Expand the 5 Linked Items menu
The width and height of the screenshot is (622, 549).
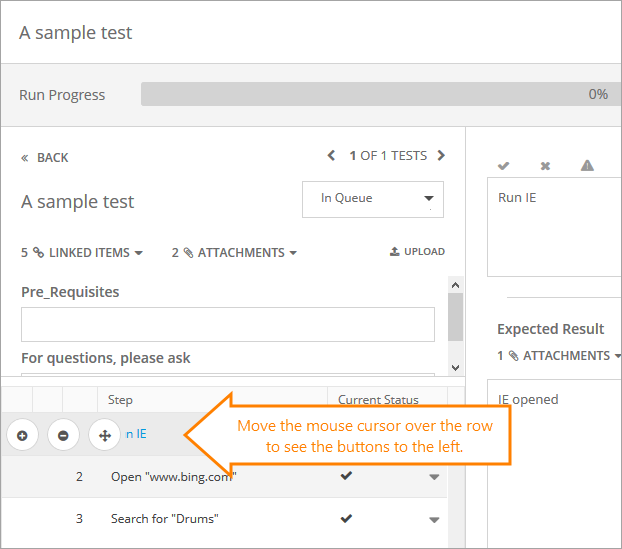82,253
